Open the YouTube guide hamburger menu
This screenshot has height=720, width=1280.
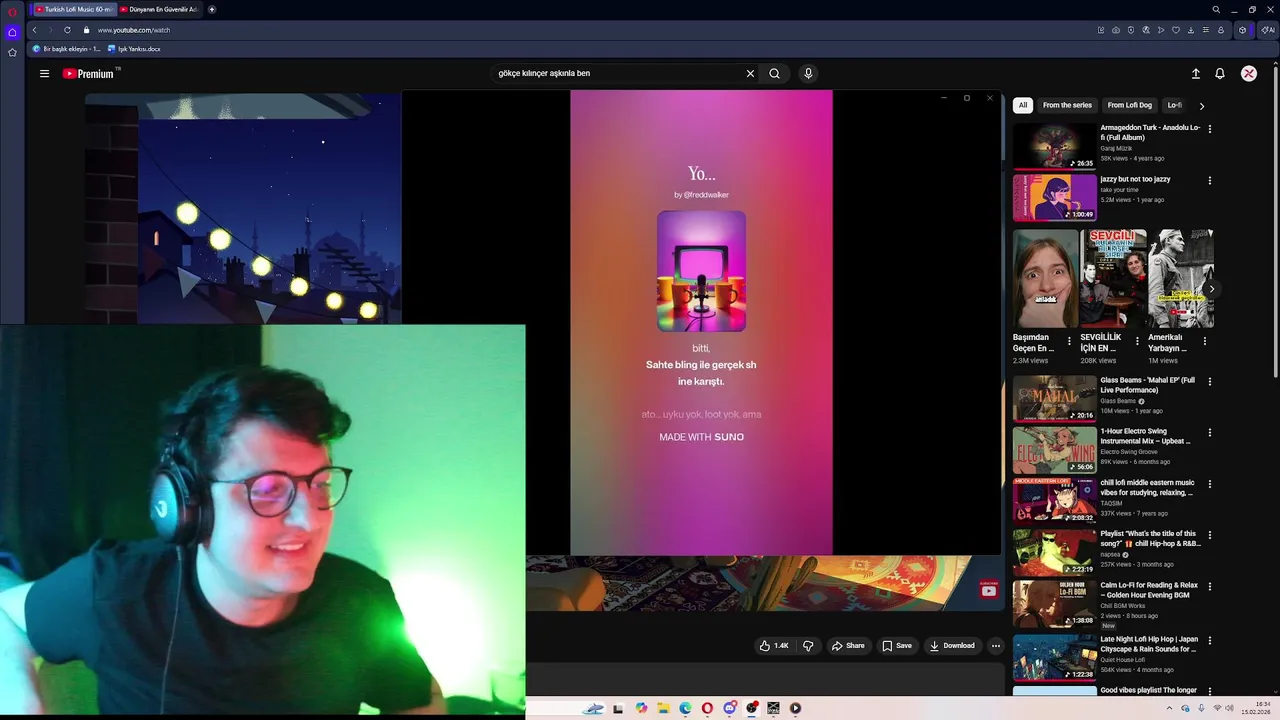pyautogui.click(x=44, y=73)
